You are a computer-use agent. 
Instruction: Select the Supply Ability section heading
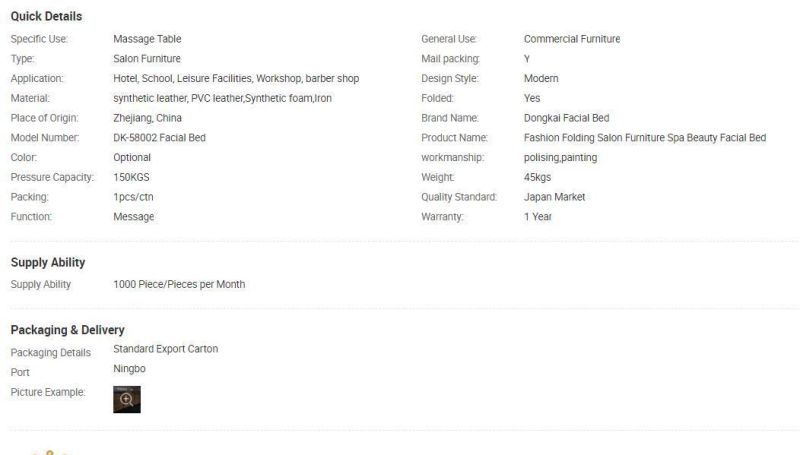[x=48, y=263]
